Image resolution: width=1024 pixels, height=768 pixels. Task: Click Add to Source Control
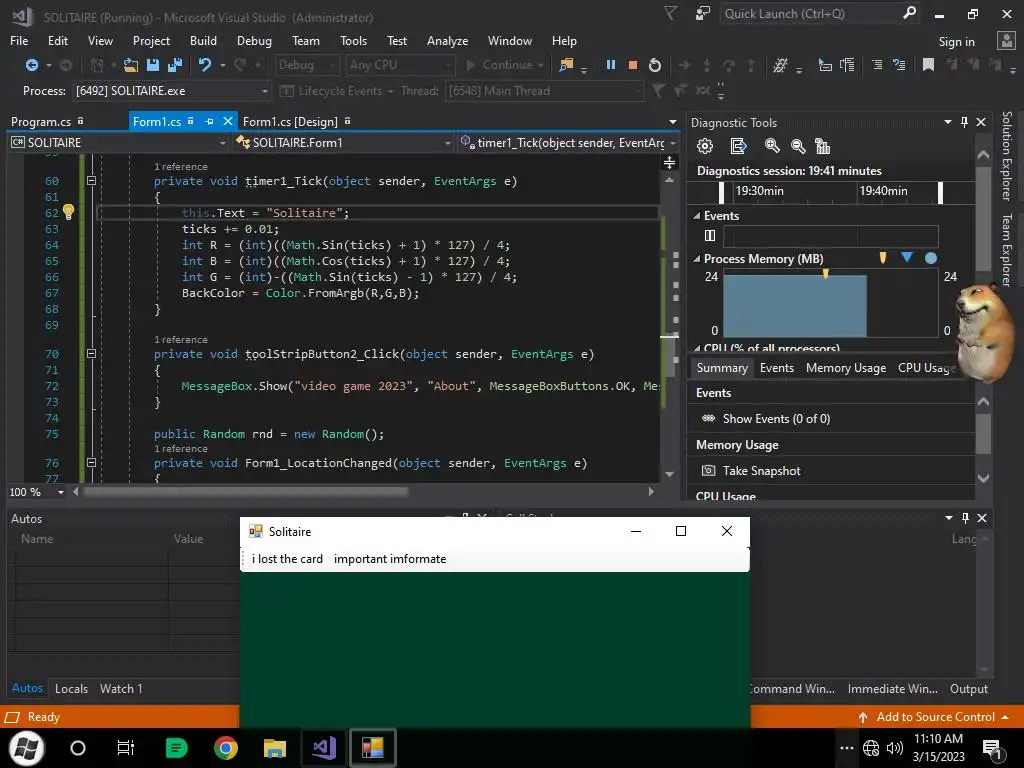click(935, 716)
